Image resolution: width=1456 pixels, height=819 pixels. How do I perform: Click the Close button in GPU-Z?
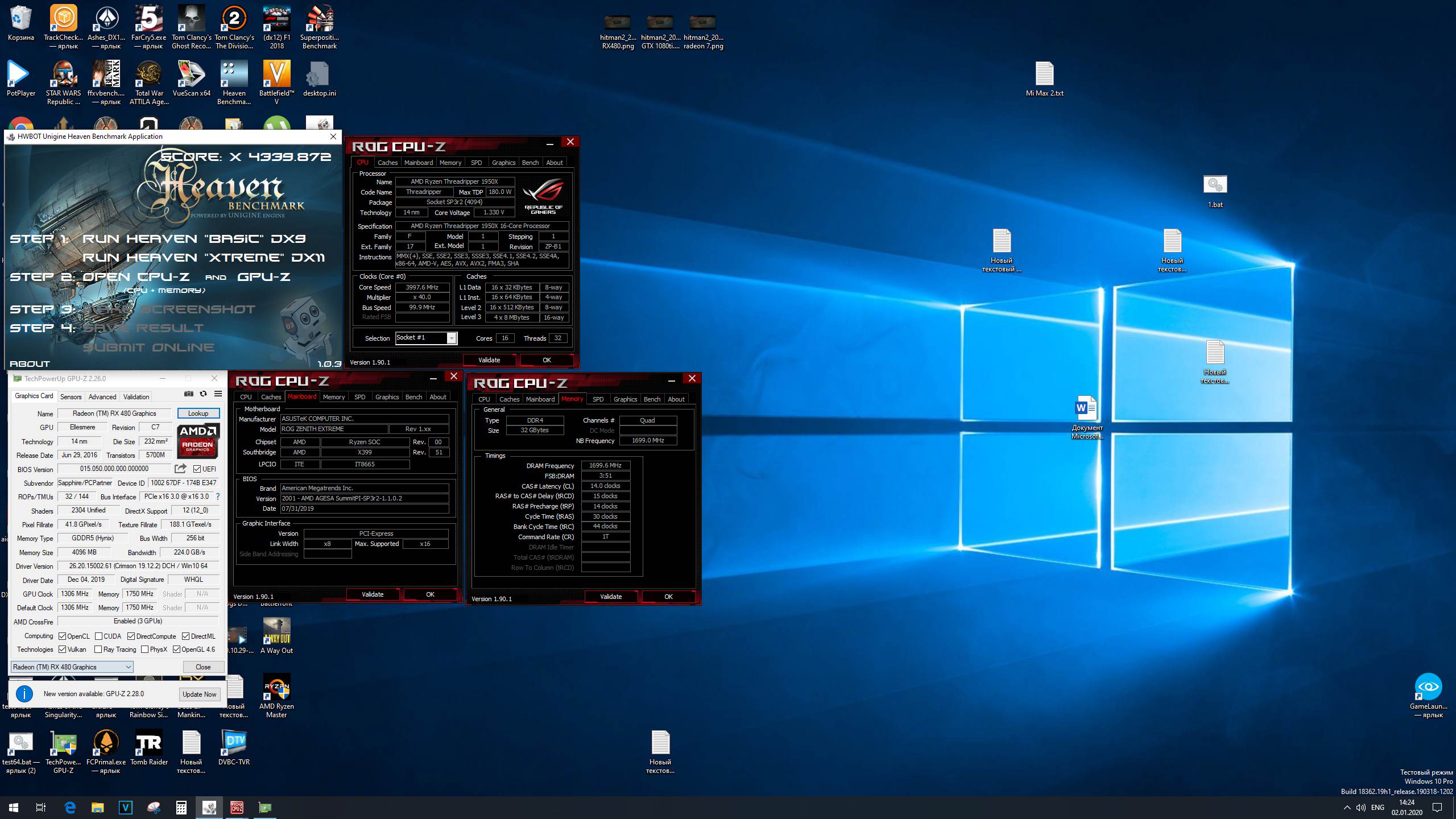pos(203,667)
